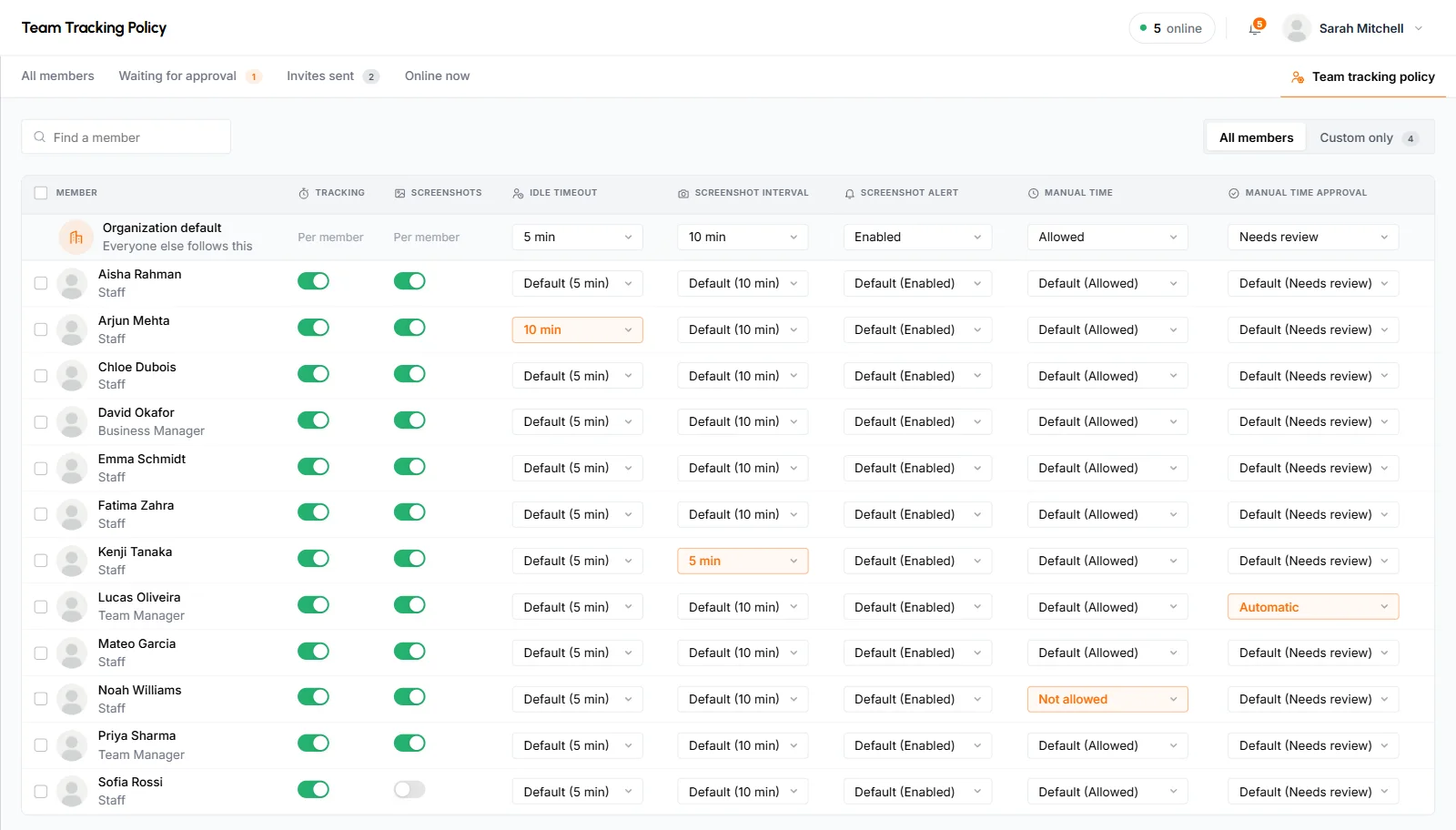Click the Idle Timeout column icon
Screen dimensions: 1456x830
point(518,193)
